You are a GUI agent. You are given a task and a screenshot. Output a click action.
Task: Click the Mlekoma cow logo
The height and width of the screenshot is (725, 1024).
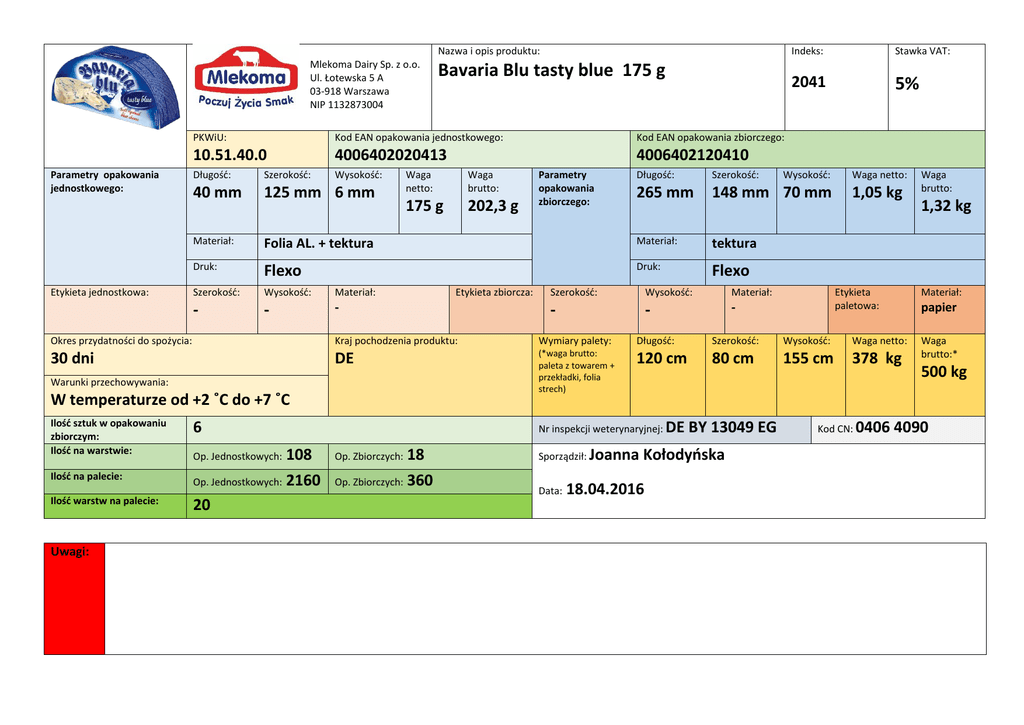(x=246, y=78)
